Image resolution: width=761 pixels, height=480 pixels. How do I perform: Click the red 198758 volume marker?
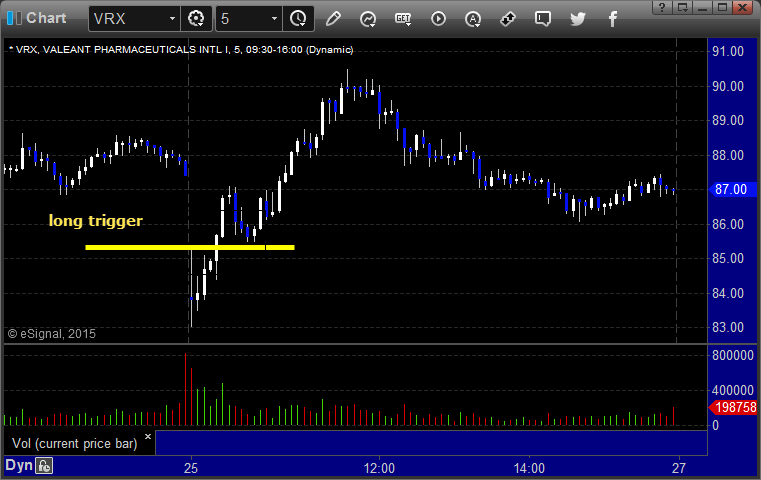(x=732, y=407)
